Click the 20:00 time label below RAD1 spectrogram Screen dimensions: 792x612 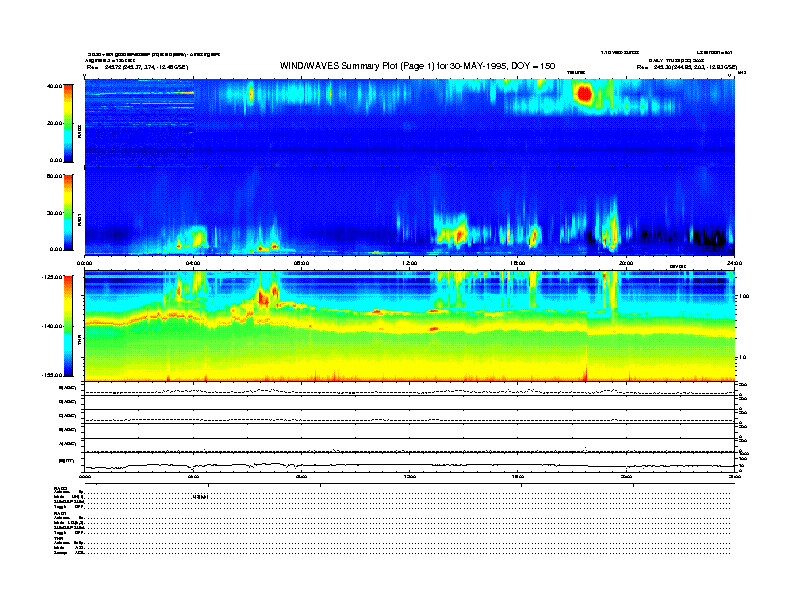tap(626, 263)
